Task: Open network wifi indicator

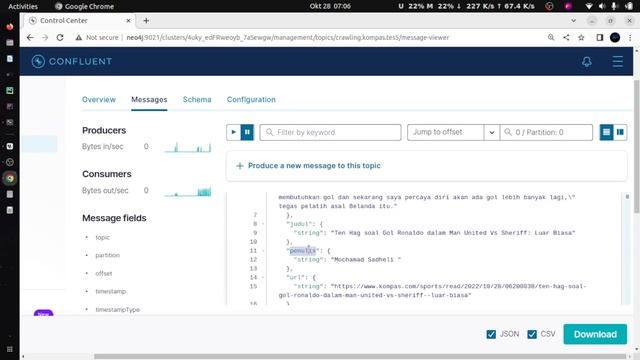Action: coord(589,6)
